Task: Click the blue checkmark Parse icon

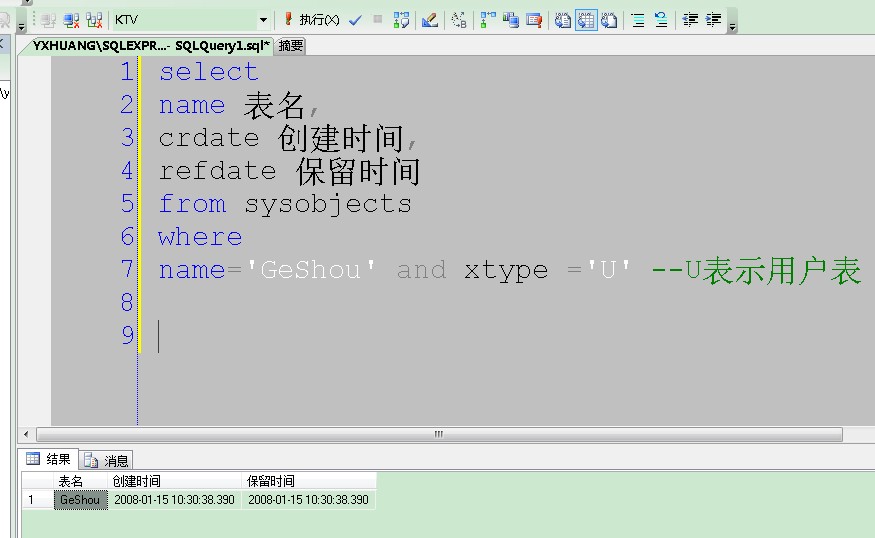Action: tap(355, 20)
